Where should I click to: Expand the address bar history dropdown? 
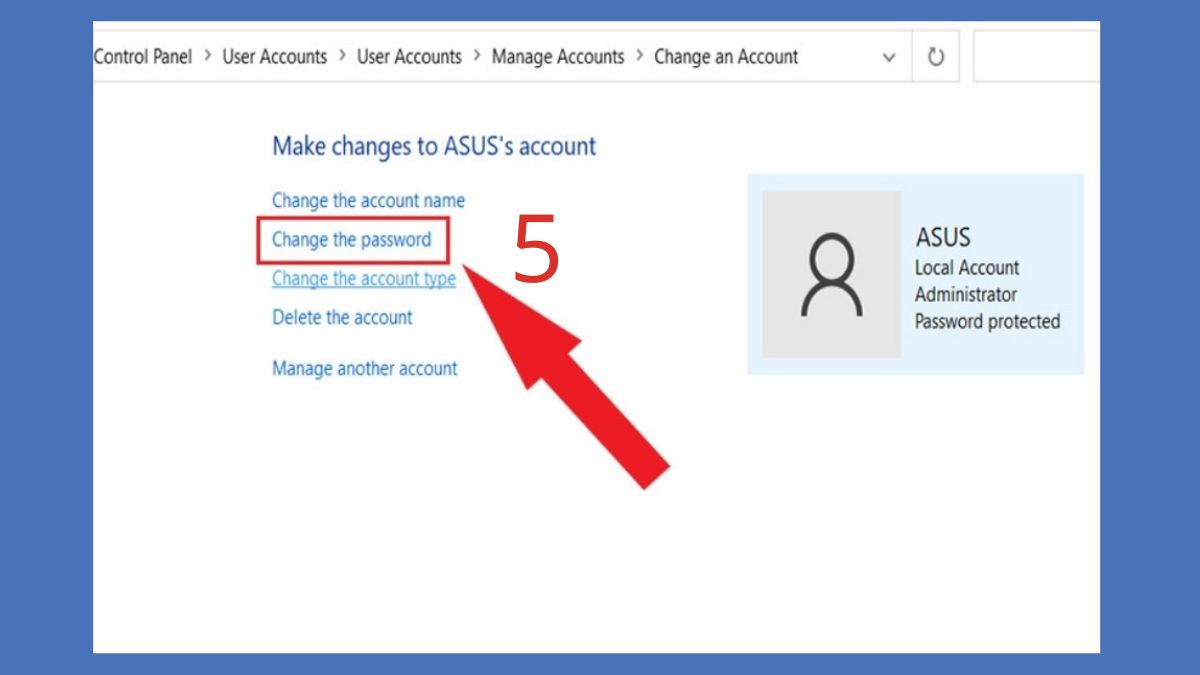pos(889,57)
